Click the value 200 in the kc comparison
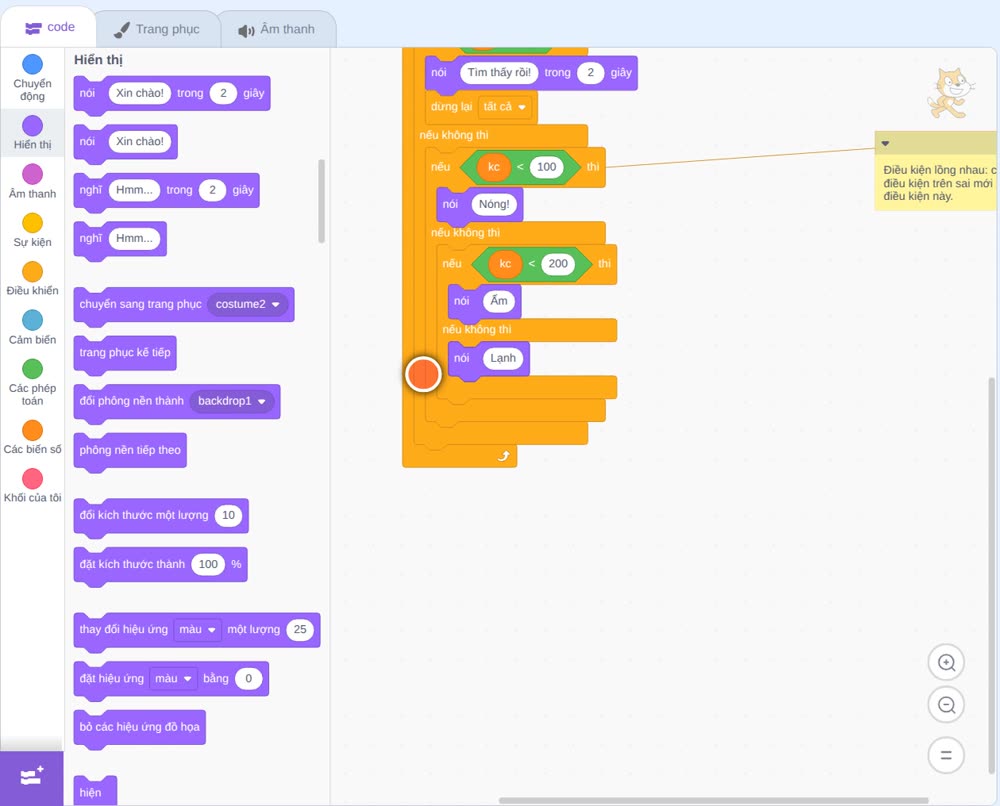The width and height of the screenshot is (1000, 806). pyautogui.click(x=558, y=264)
